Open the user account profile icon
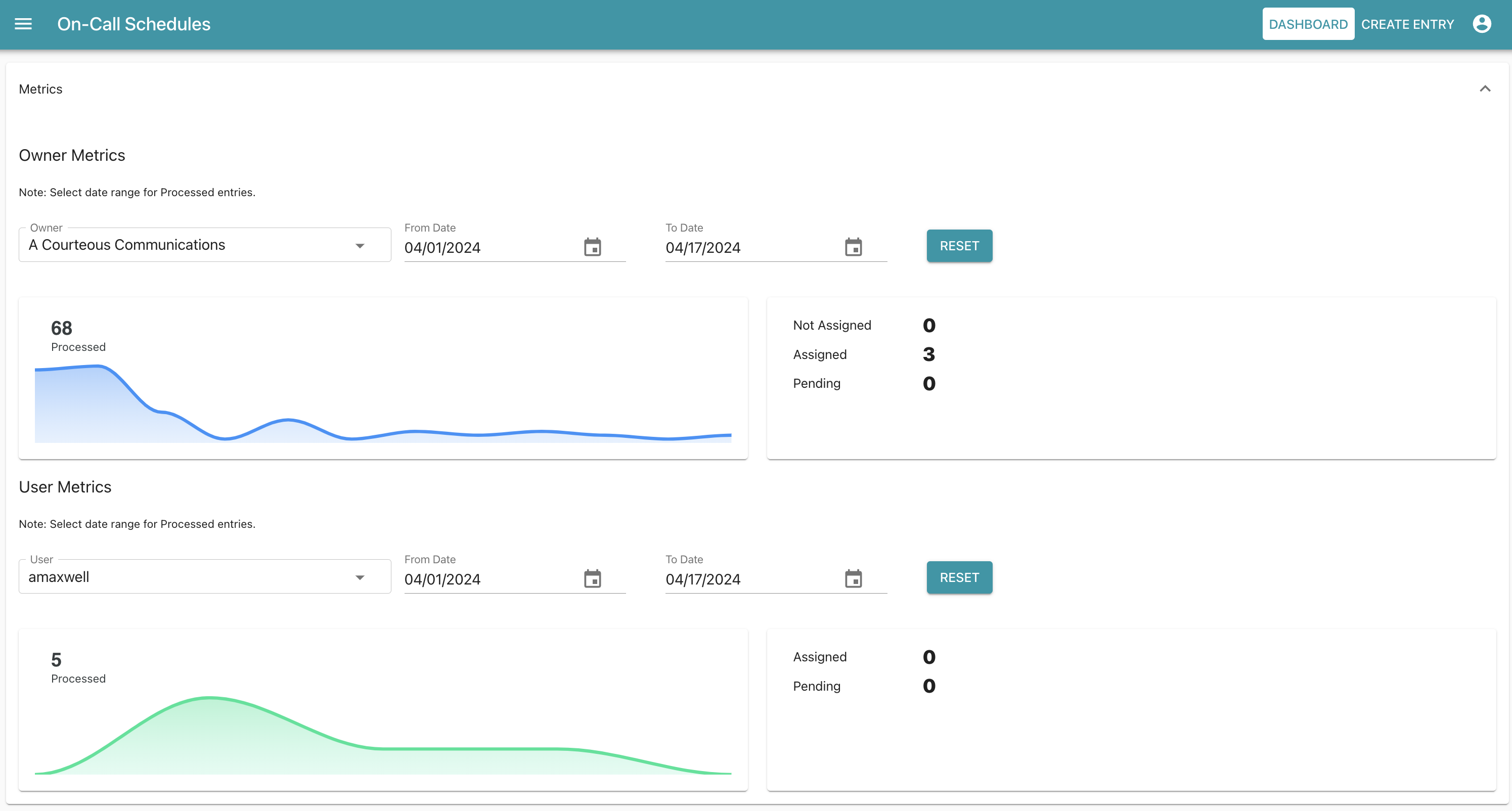This screenshot has height=811, width=1512. 1482,24
